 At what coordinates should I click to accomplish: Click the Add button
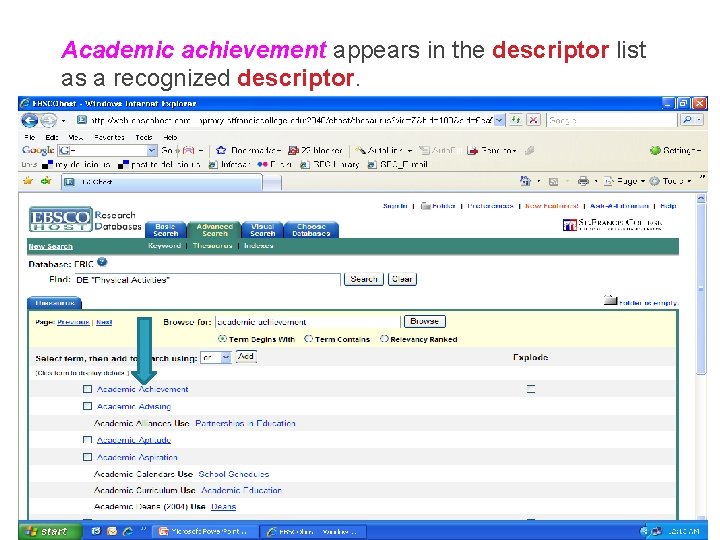click(x=246, y=356)
